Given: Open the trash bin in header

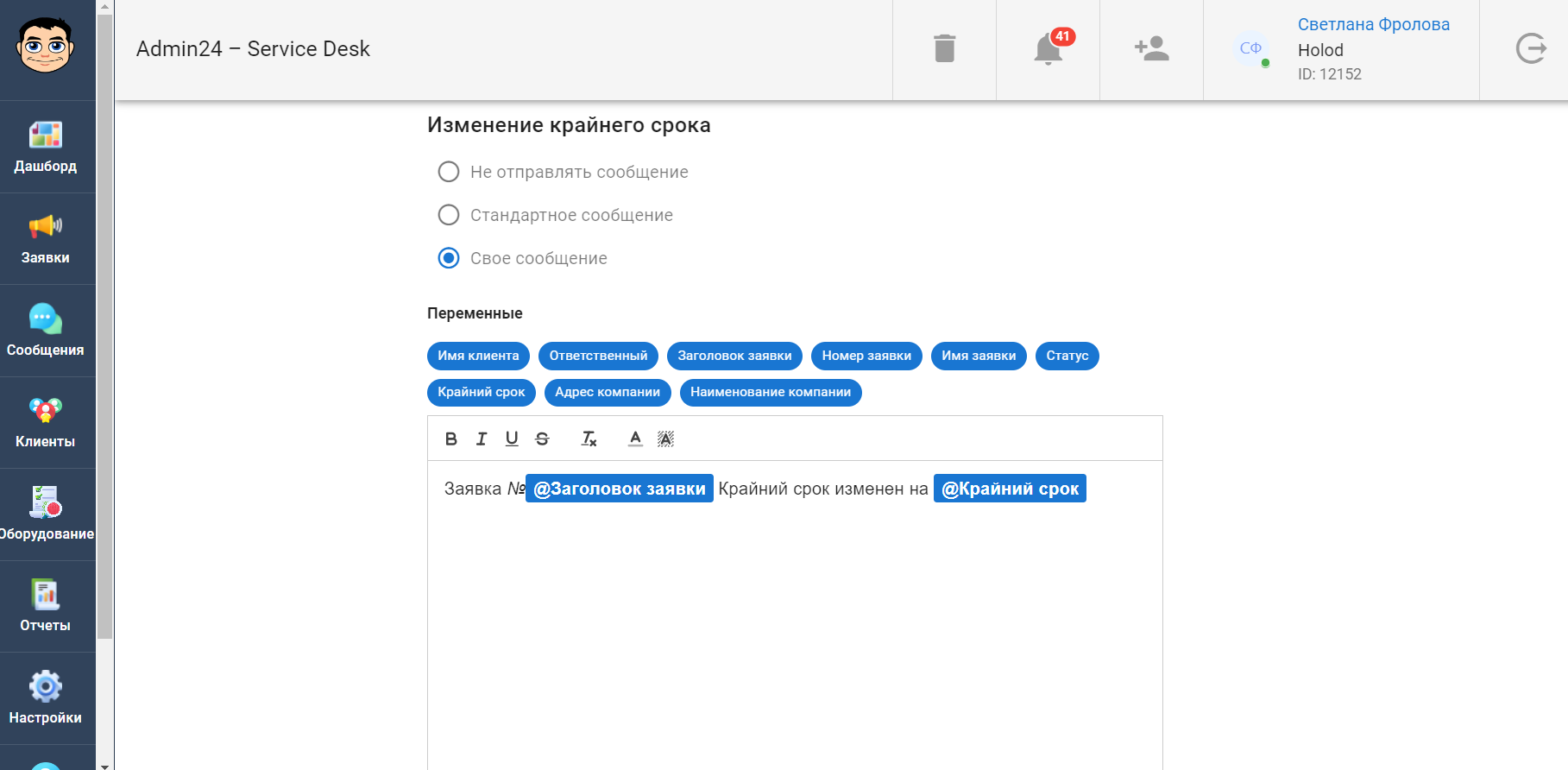Looking at the screenshot, I should (945, 48).
